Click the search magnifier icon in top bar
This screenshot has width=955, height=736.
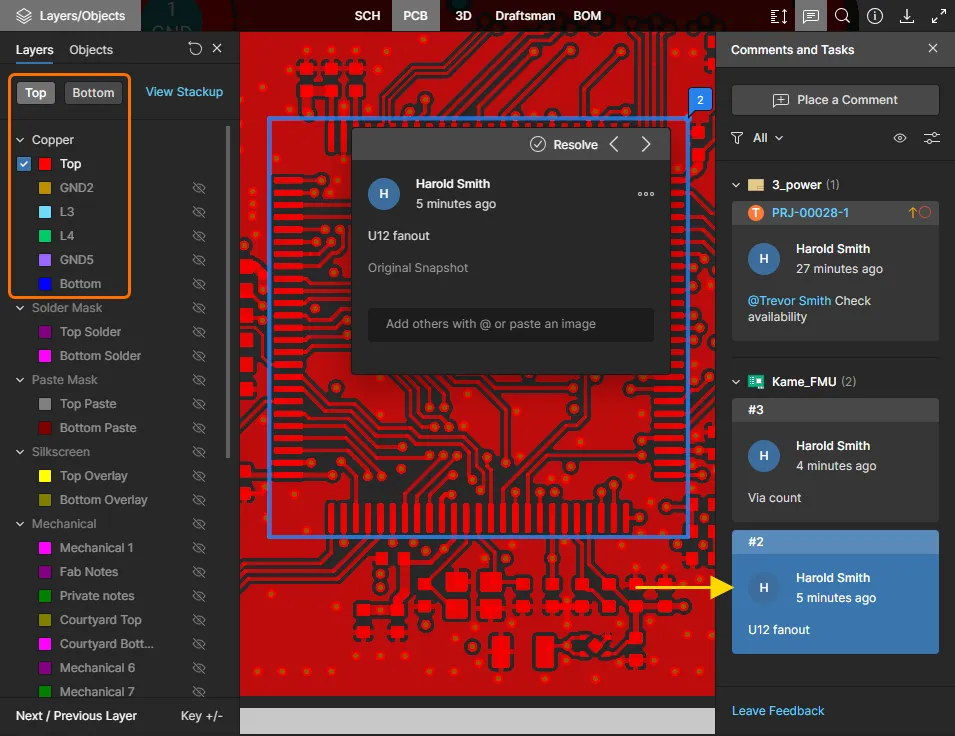pyautogui.click(x=842, y=16)
